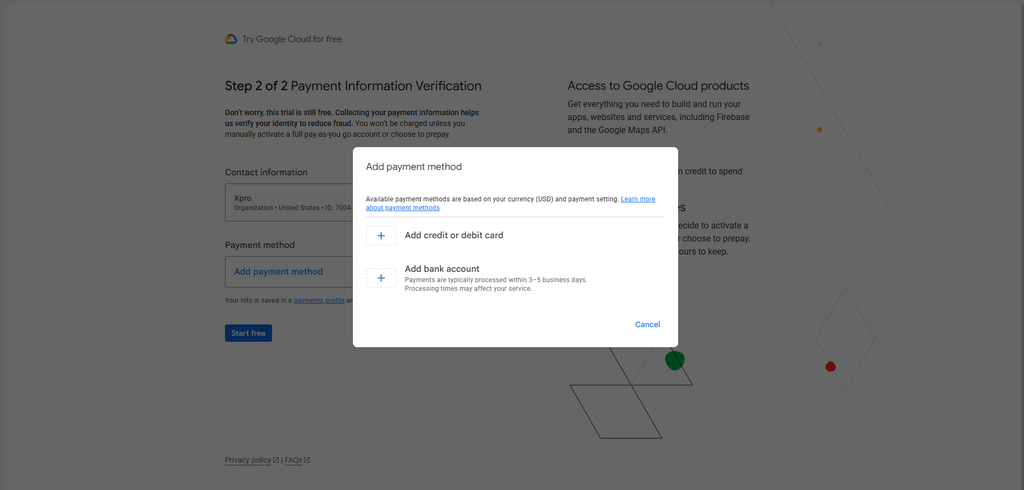Image resolution: width=1024 pixels, height=490 pixels.
Task: Click the Start free button
Action: tap(248, 333)
